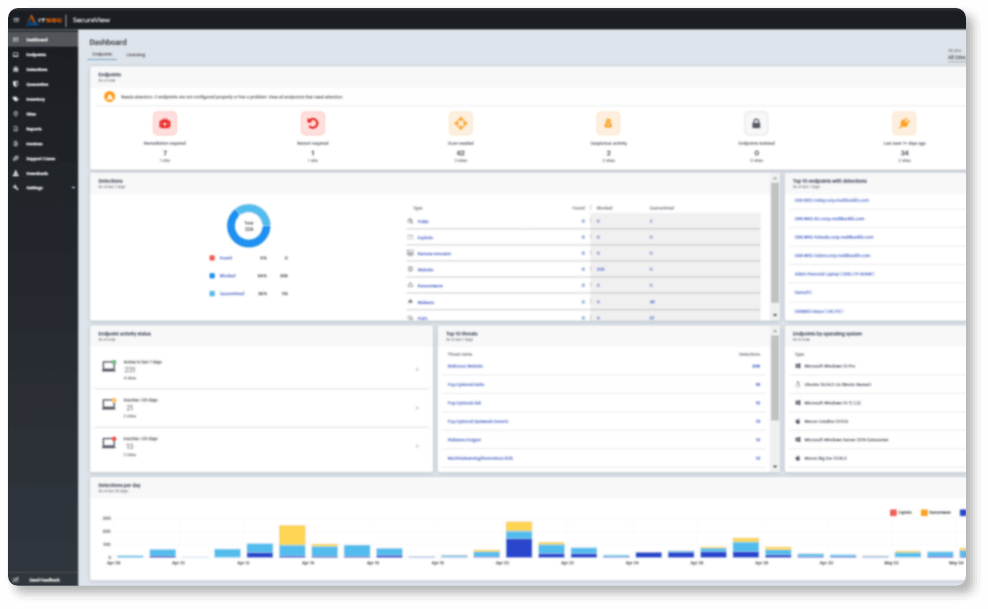Open first endpoint in Top 10 endpoints
The width and height of the screenshot is (988, 609).
click(x=831, y=200)
